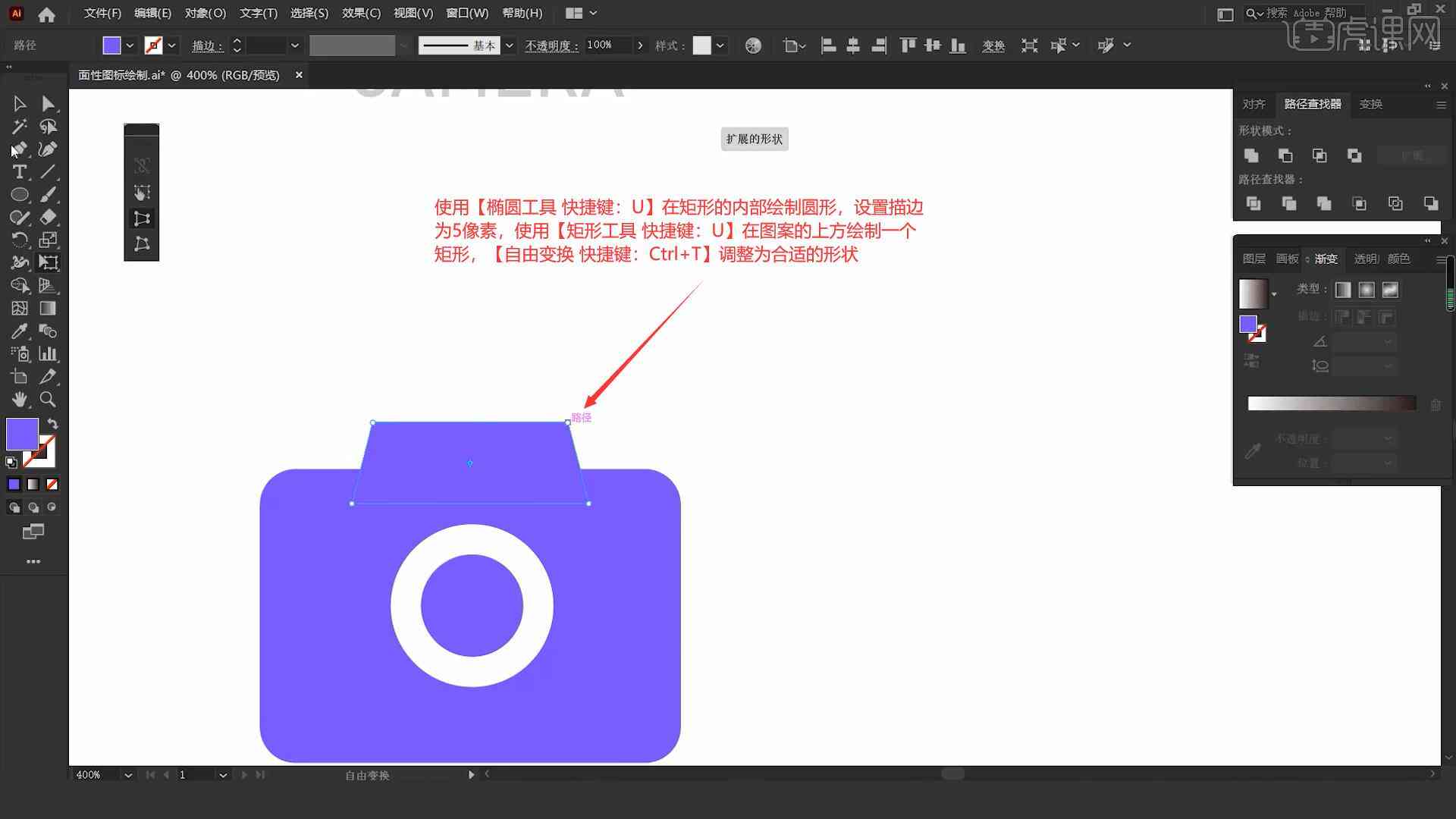Screen dimensions: 1456x819
Task: Open the 对象(O) menu
Action: (x=206, y=13)
